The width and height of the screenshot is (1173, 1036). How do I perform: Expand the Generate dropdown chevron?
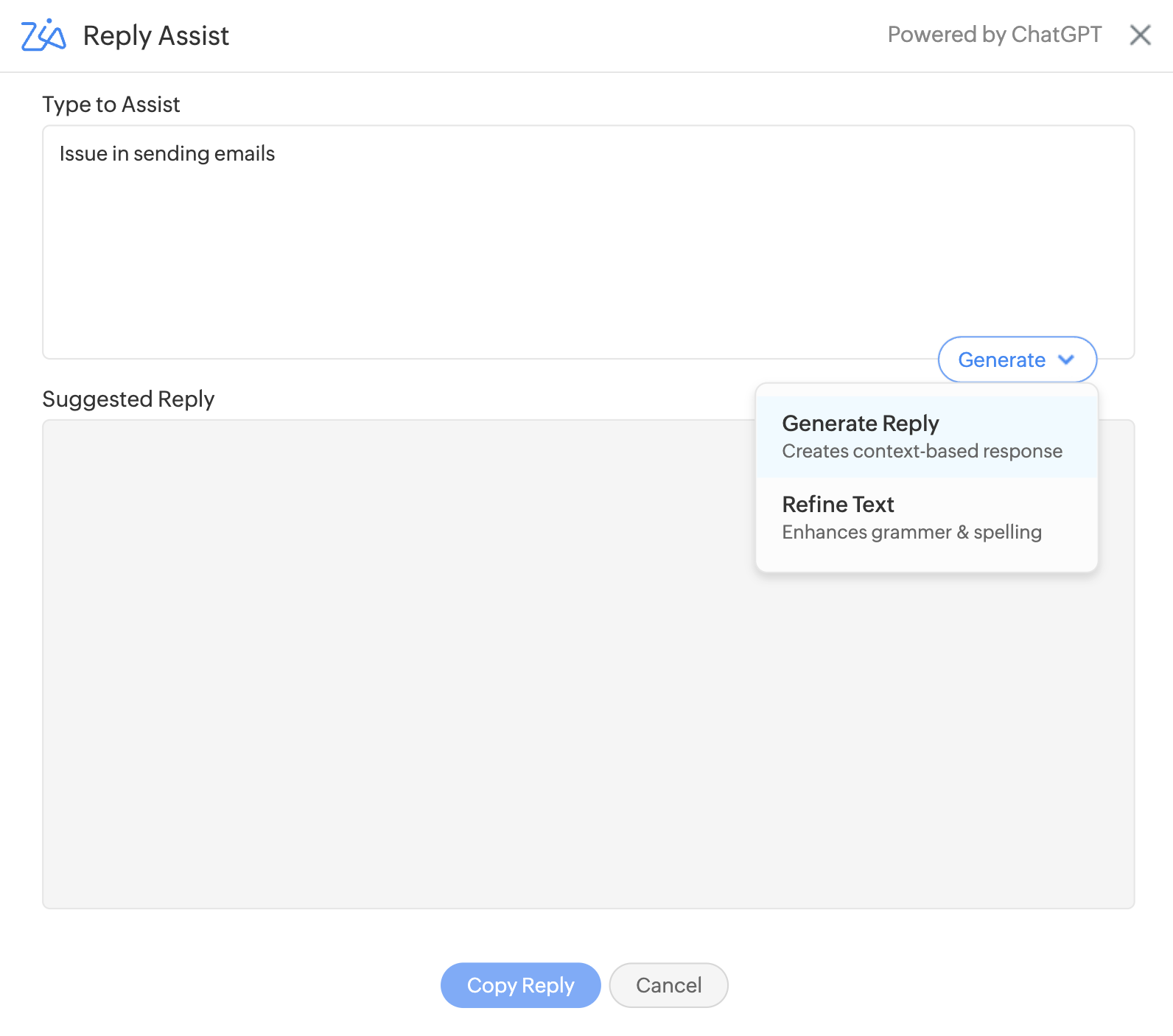pyautogui.click(x=1065, y=360)
